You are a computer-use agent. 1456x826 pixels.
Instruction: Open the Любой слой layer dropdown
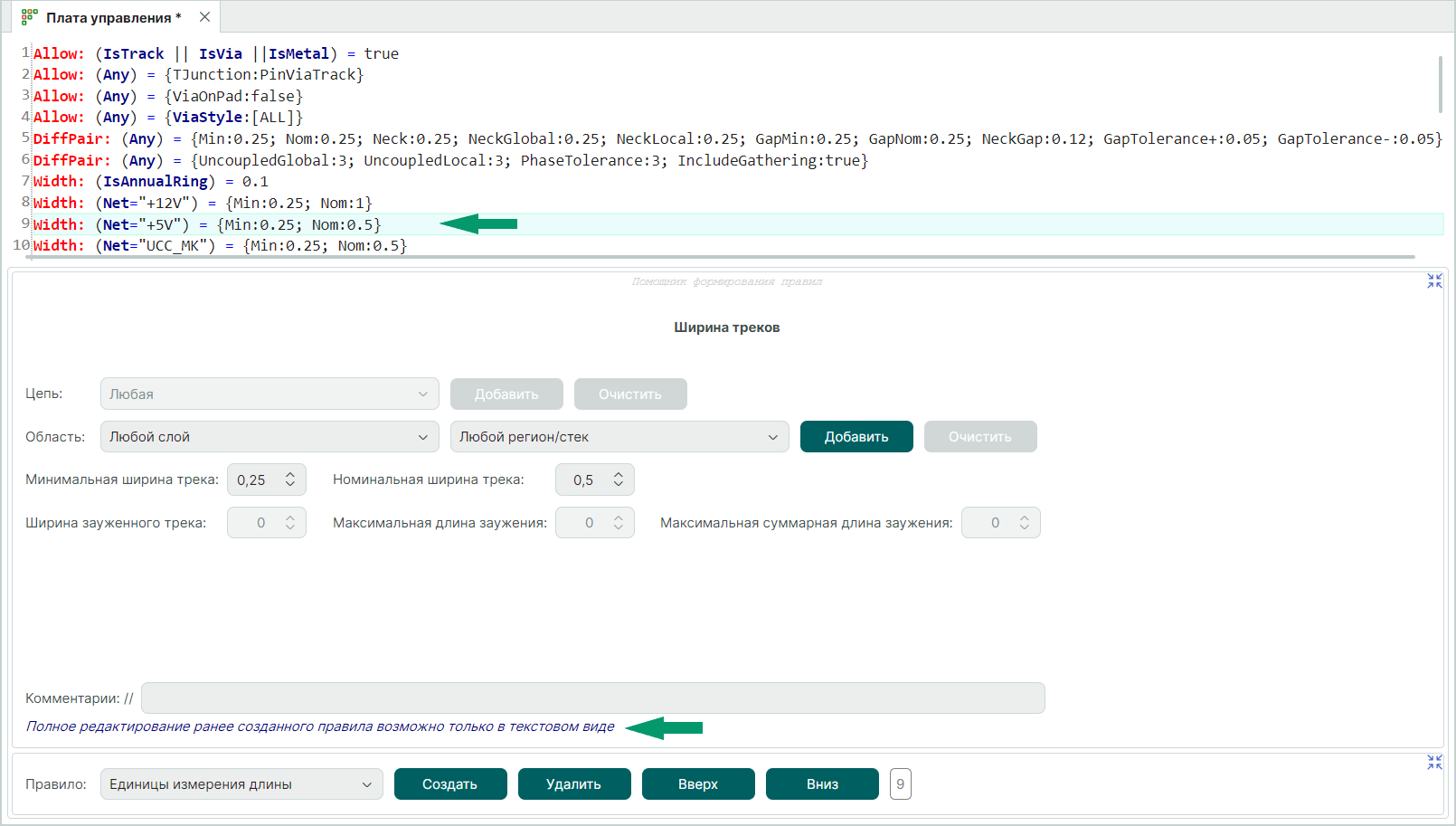269,437
